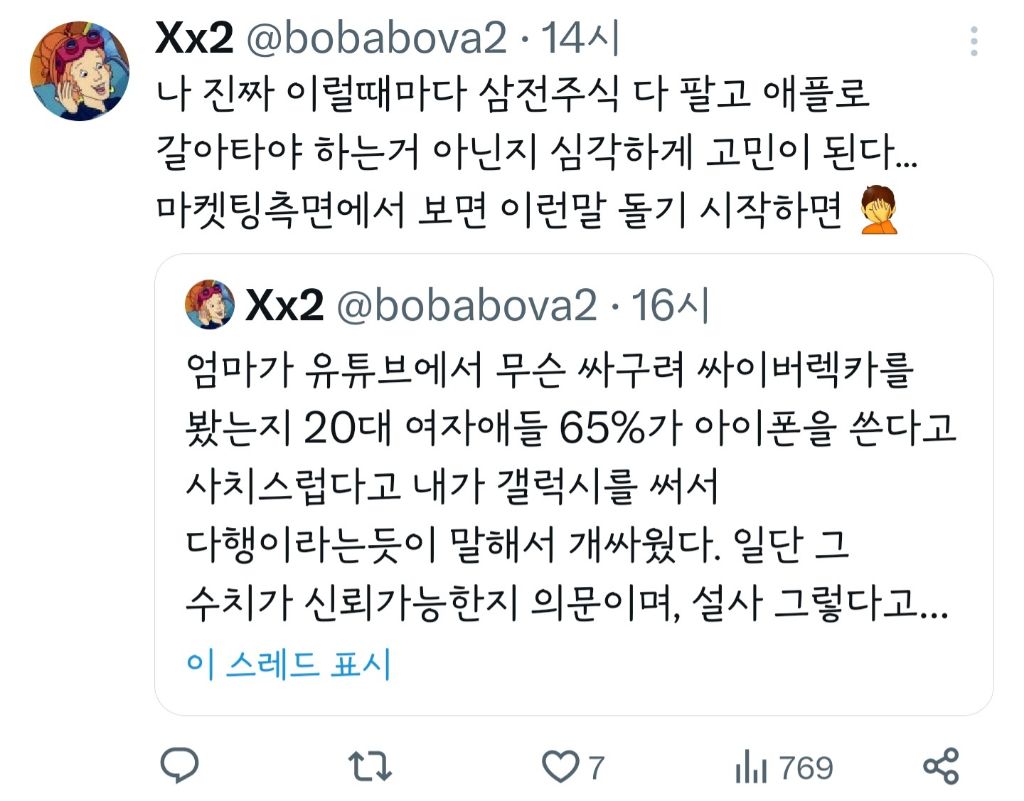
Task: Open the three-dot more options menu
Action: pos(974,41)
